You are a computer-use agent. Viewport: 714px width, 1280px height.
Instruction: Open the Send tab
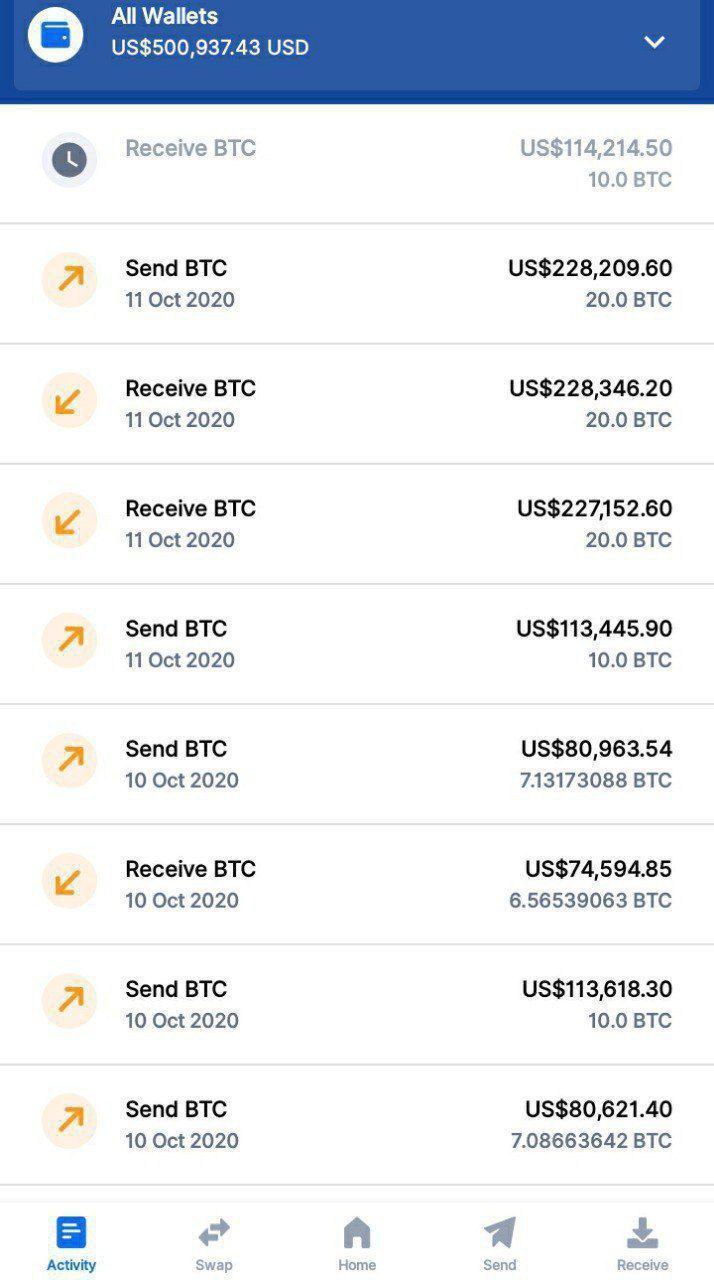(x=499, y=1243)
